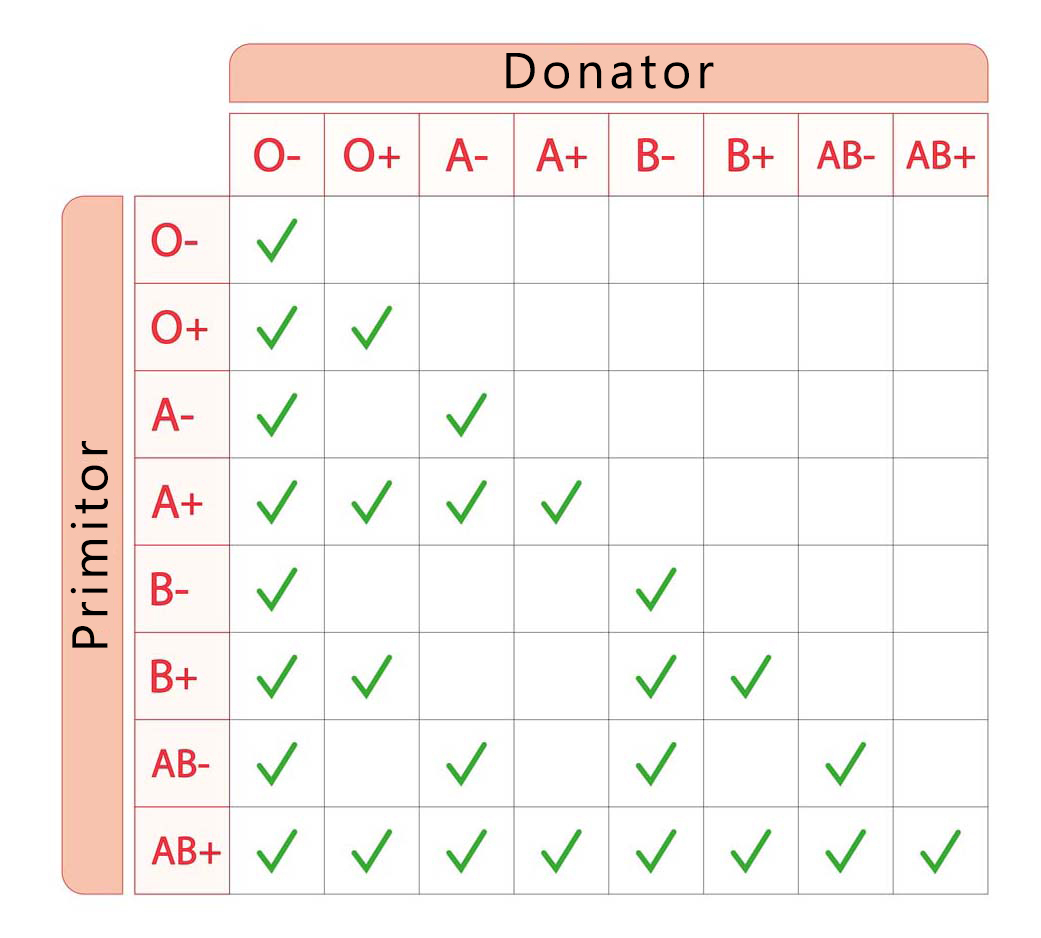Click the B- donor checkmark in AB+ row
The image size is (1041, 938).
(656, 851)
